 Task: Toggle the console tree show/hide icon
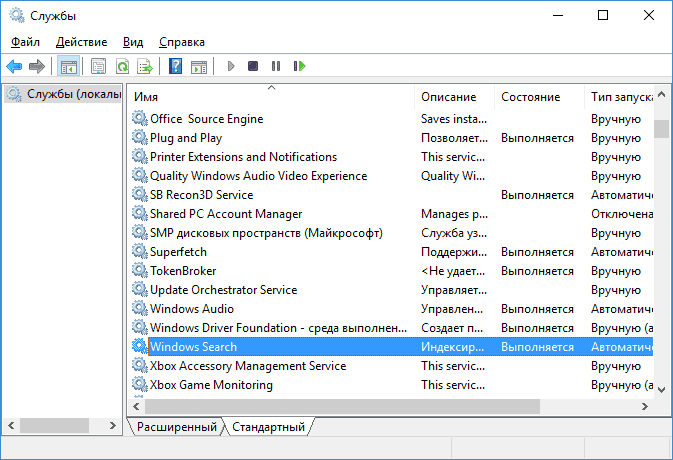coord(69,67)
